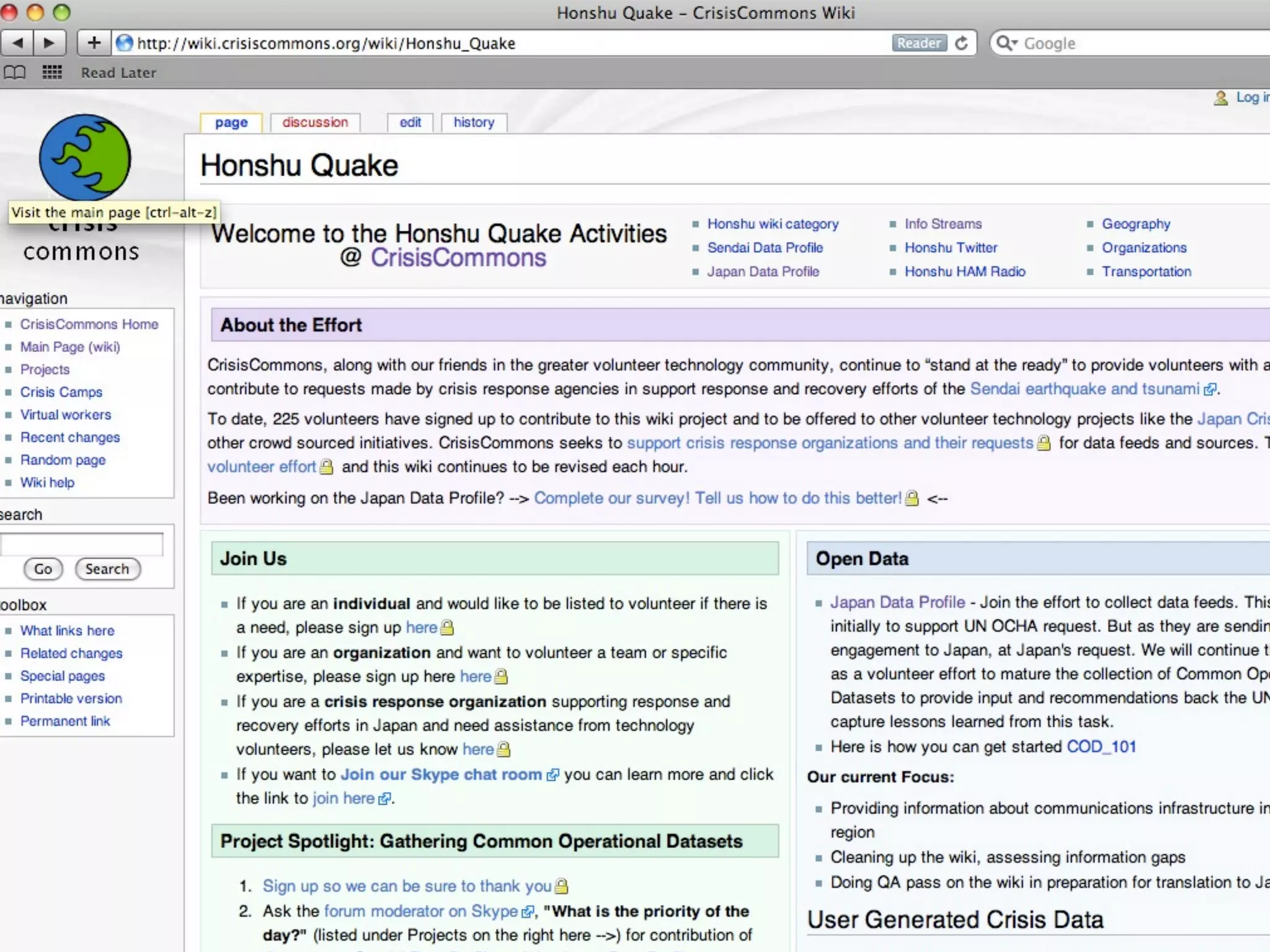Screen dimensions: 1270x952
Task: Open the history tab
Action: coord(474,122)
